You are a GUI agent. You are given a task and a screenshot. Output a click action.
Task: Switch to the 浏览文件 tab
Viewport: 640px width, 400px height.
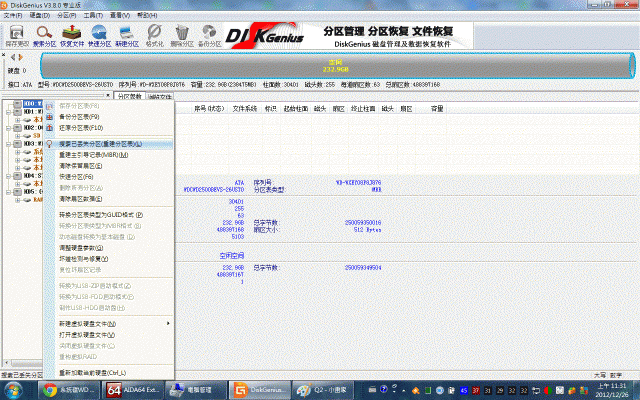160,97
